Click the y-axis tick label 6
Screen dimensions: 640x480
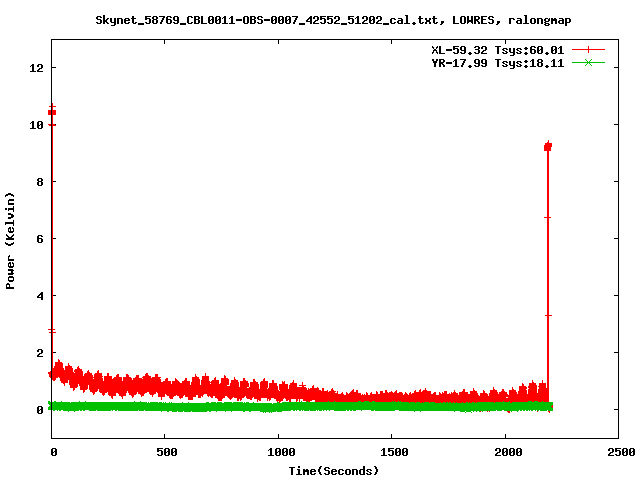coord(40,239)
